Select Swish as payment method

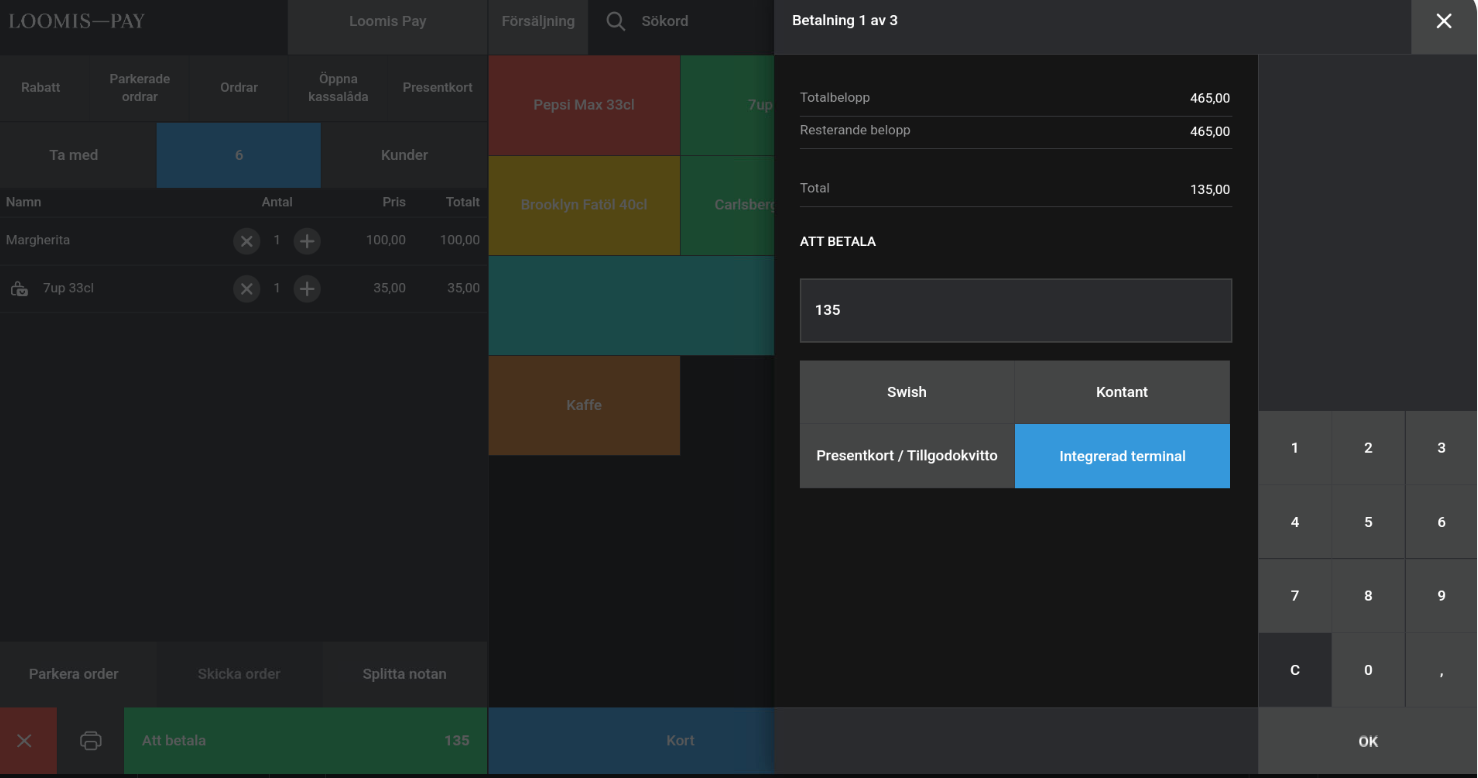pos(906,392)
